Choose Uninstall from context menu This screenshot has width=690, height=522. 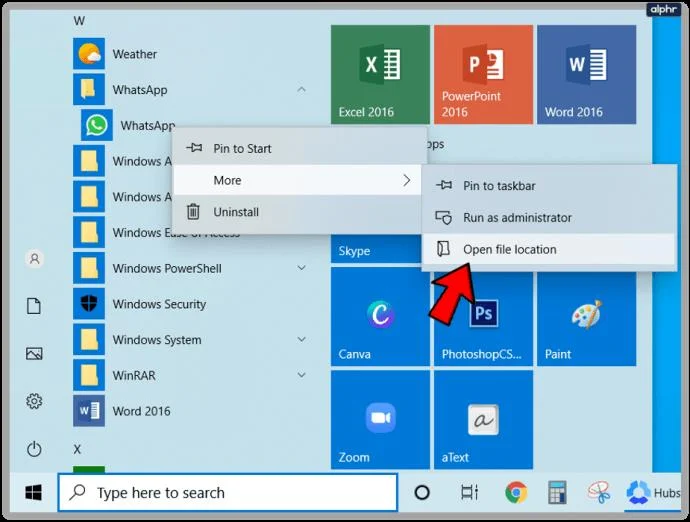click(297, 212)
